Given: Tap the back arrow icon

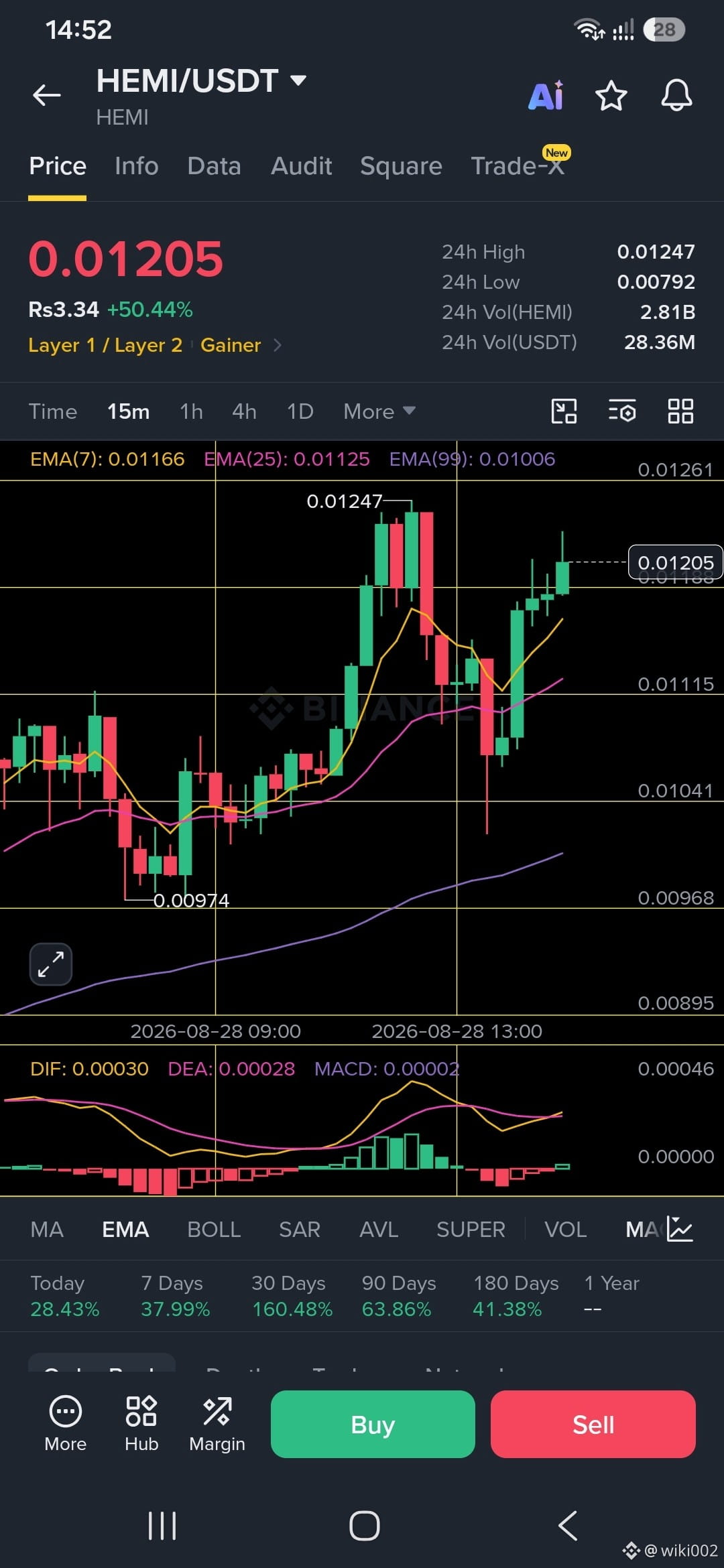Looking at the screenshot, I should [x=47, y=95].
